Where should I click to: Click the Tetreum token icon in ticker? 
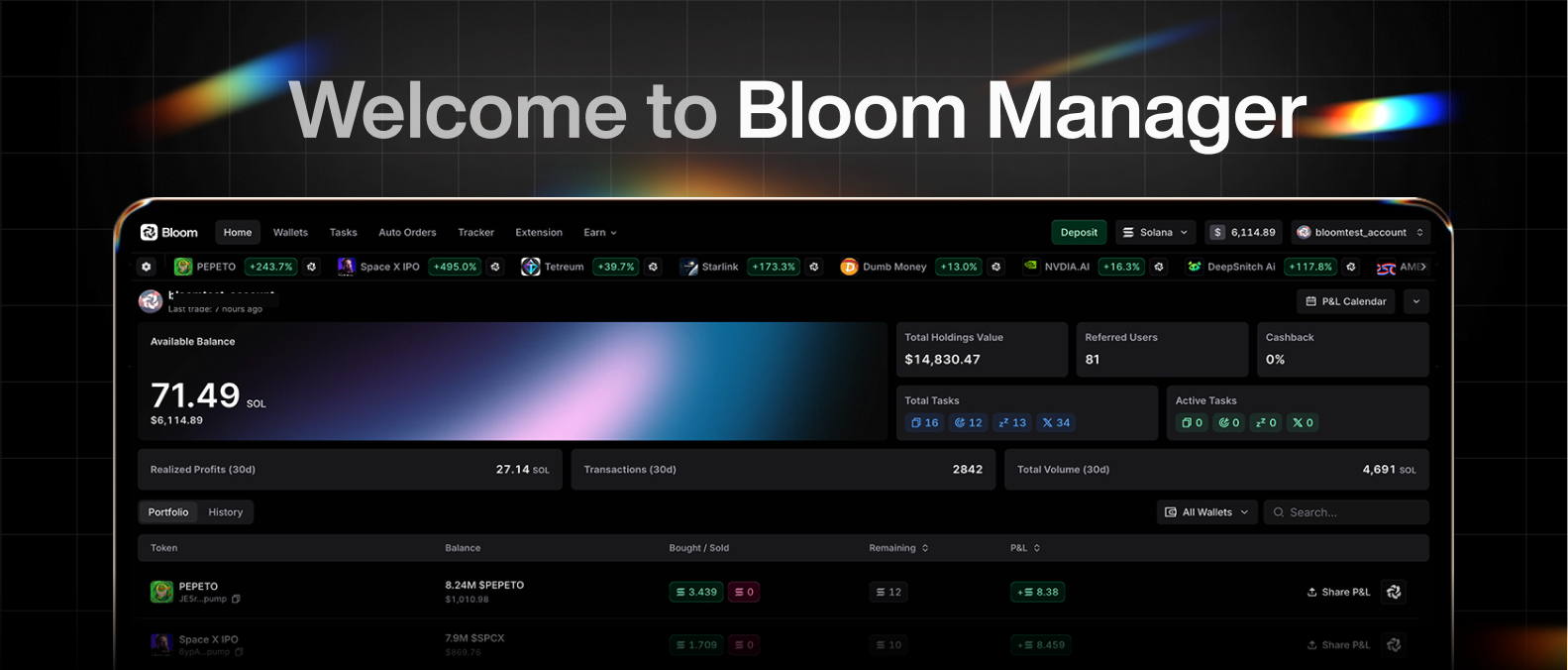(531, 267)
